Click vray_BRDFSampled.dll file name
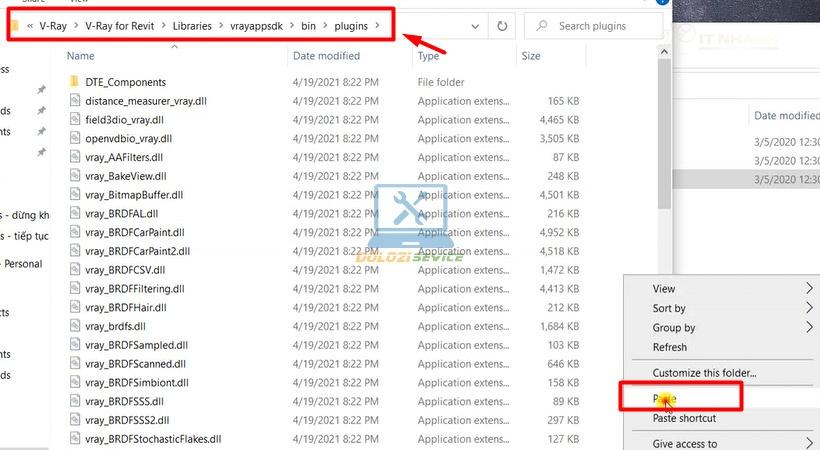The image size is (820, 450). (x=136, y=345)
